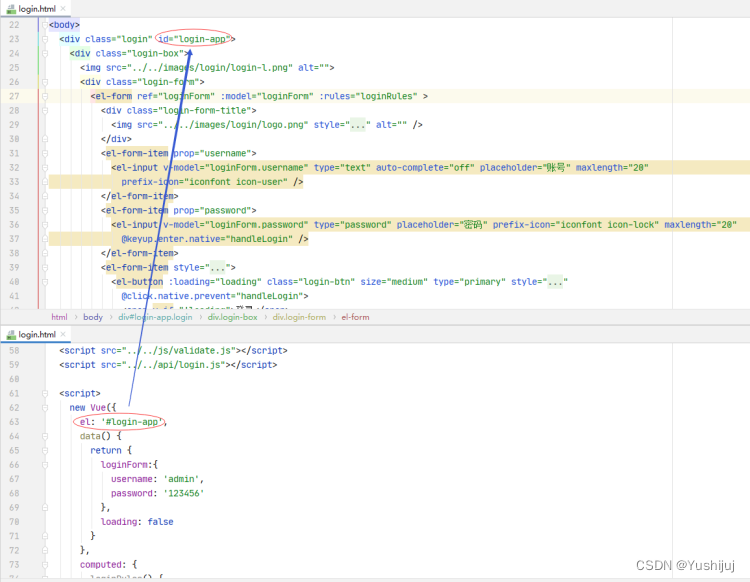Select the upper login.html editor tab

click(x=36, y=9)
